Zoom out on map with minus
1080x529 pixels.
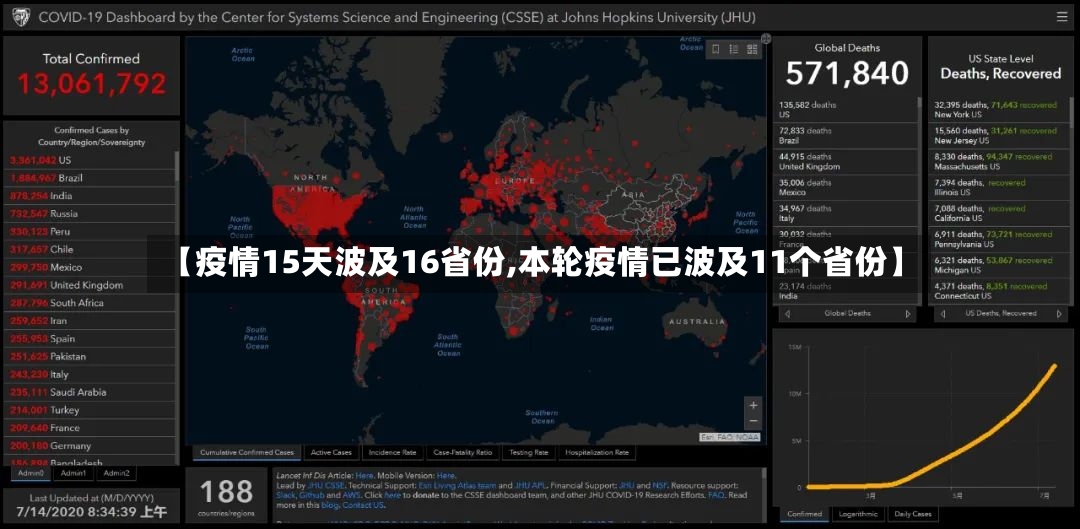pyautogui.click(x=754, y=422)
